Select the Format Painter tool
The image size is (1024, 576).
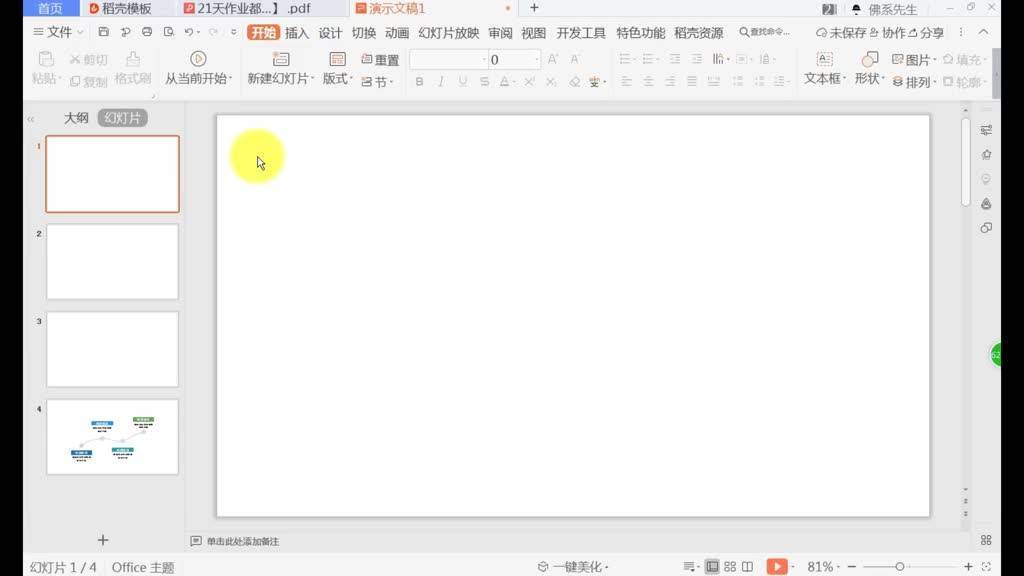[x=134, y=72]
